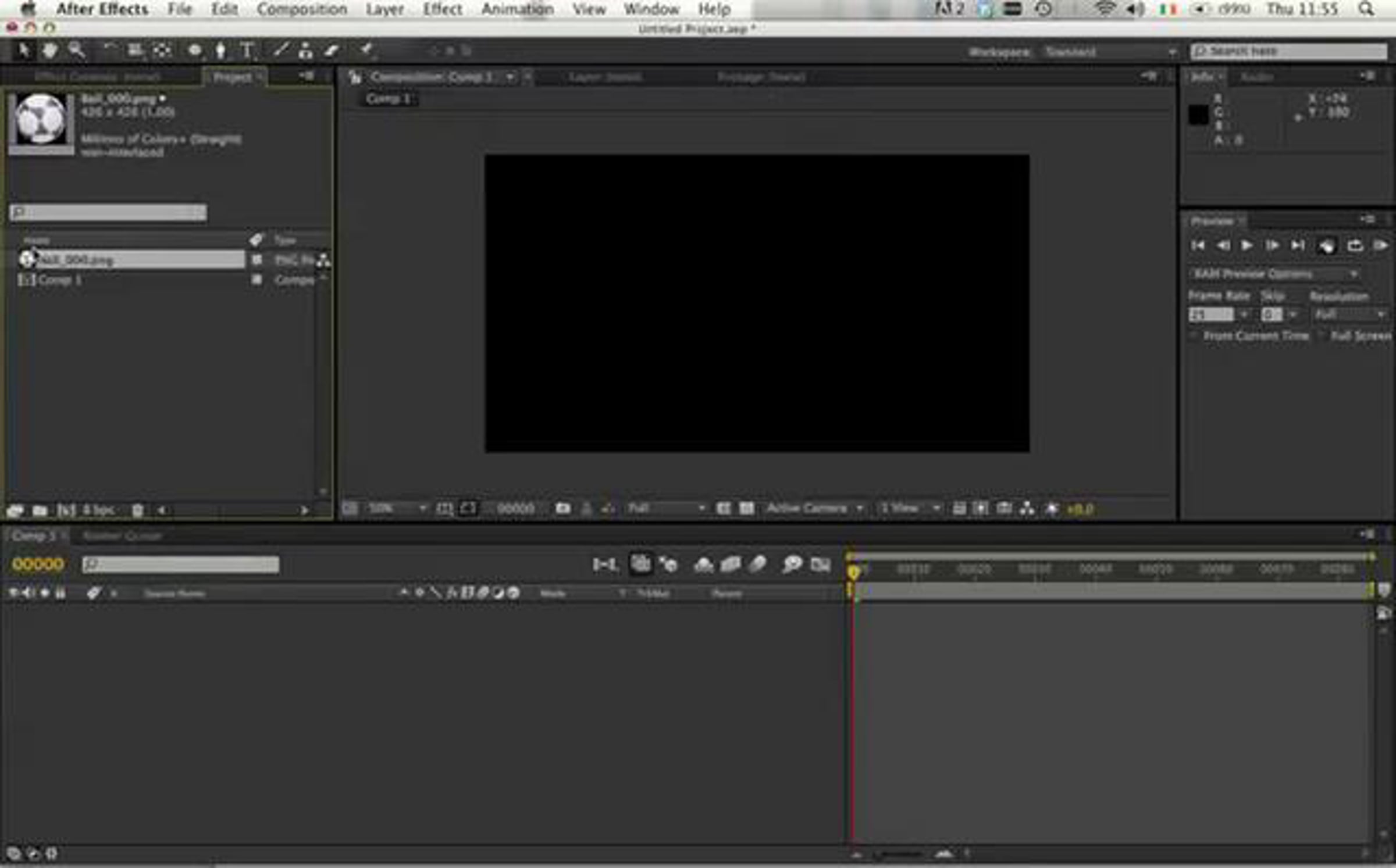Jump to first frame in Preview panel
Screen dimensions: 1396x868
[1197, 245]
